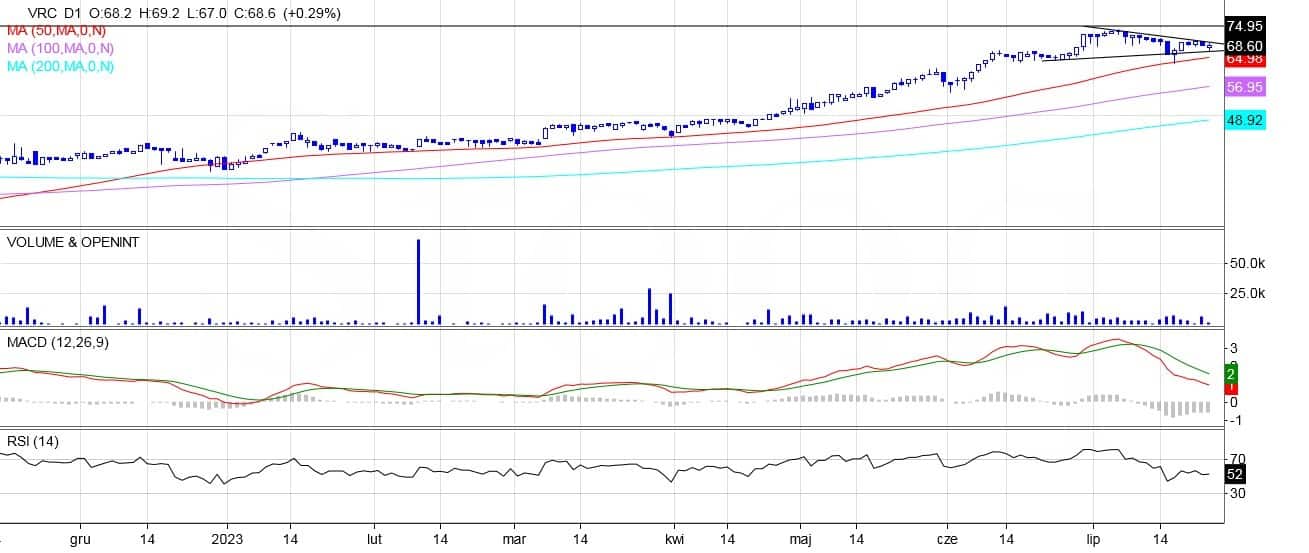Viewport: 1309px width, 553px height.
Task: Click the tallest volume bar in February
Action: pyautogui.click(x=418, y=282)
